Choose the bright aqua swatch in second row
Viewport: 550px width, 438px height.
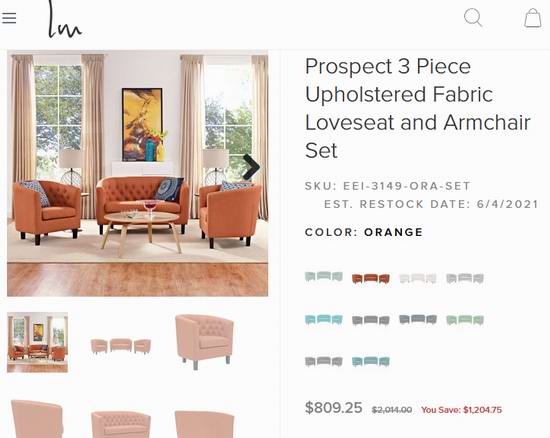click(x=324, y=320)
